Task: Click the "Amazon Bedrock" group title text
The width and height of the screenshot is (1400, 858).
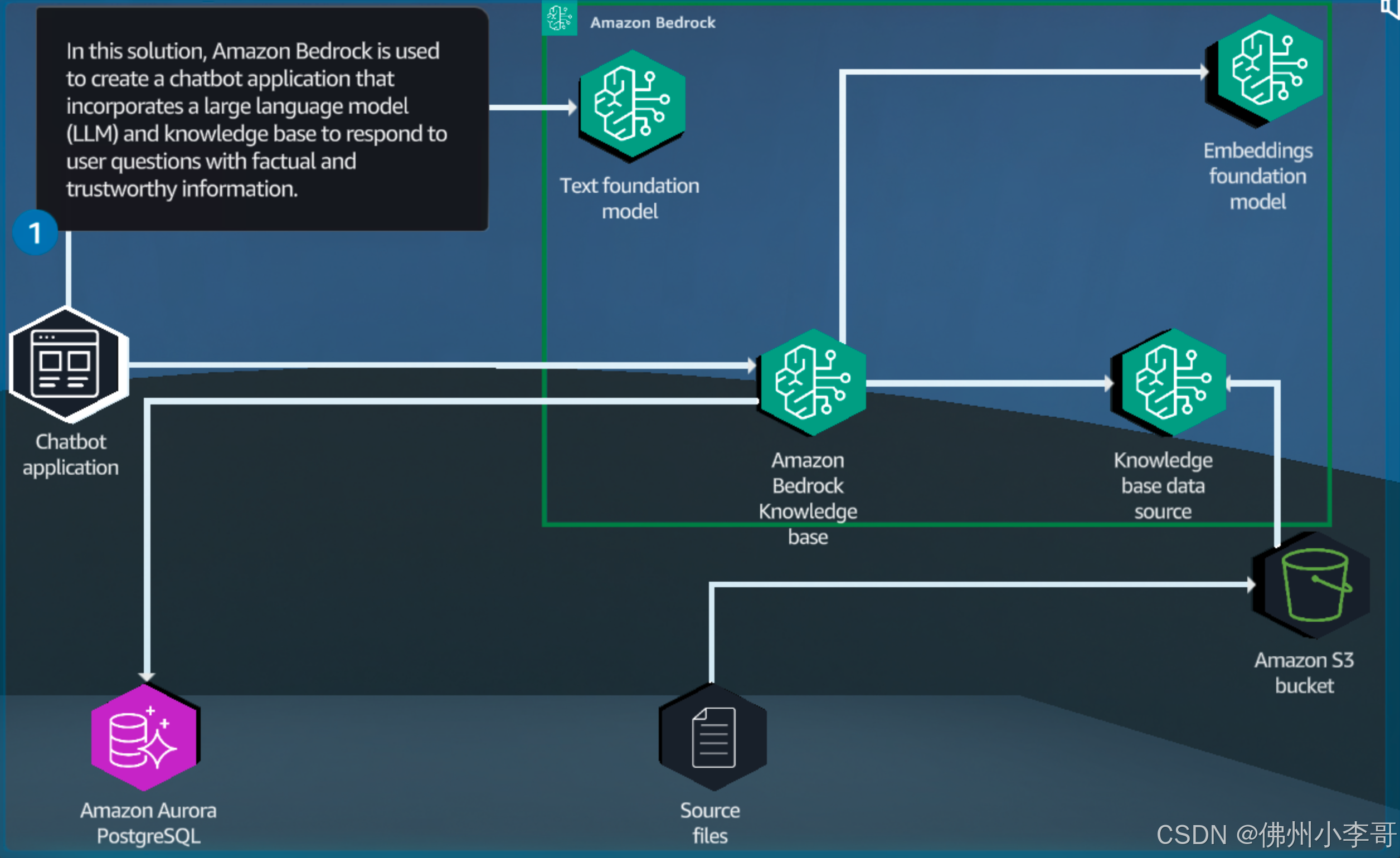Action: (x=653, y=23)
